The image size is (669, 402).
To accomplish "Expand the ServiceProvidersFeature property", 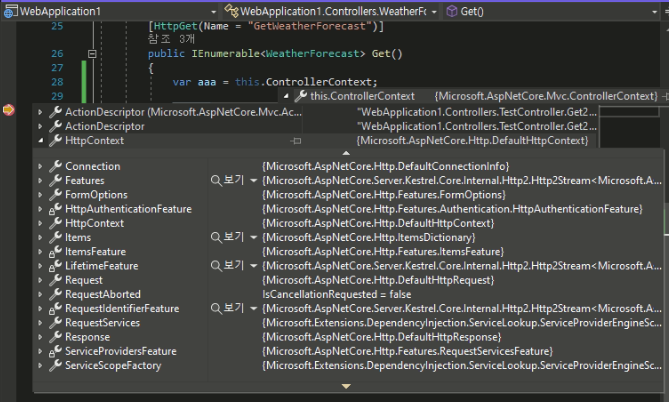I will pyautogui.click(x=40, y=351).
